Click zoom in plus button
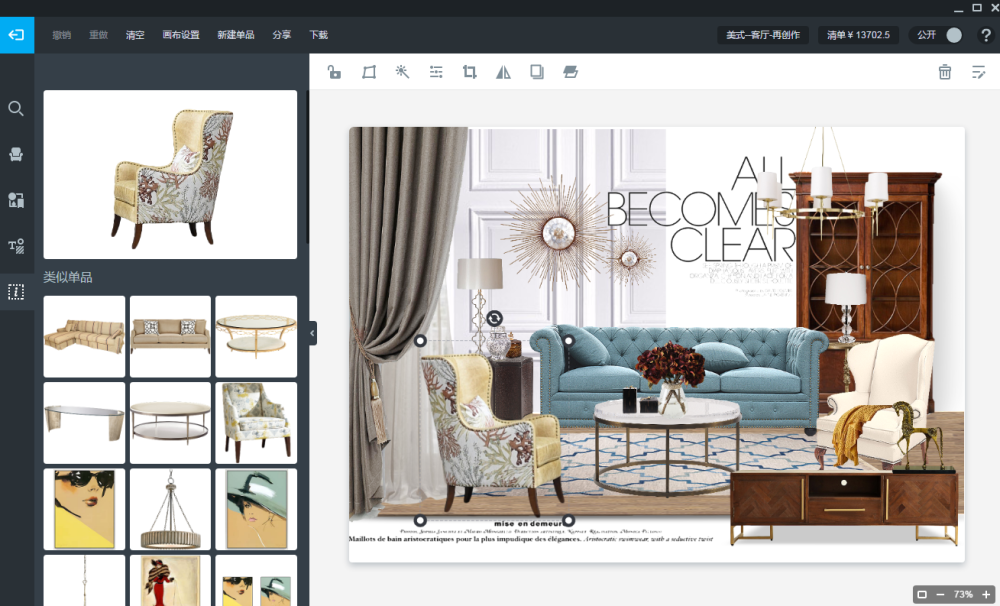Screen dimensions: 1000x606 (987, 595)
